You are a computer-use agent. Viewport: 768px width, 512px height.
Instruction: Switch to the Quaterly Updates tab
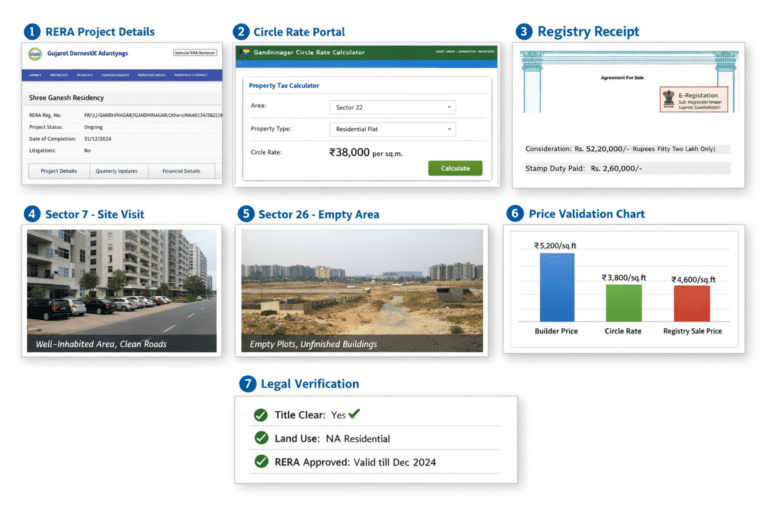point(117,171)
